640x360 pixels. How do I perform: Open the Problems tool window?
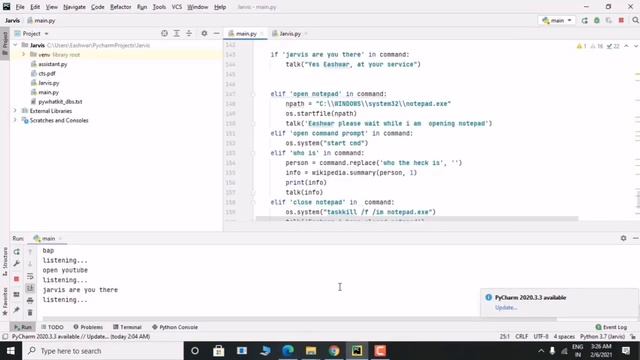point(88,327)
